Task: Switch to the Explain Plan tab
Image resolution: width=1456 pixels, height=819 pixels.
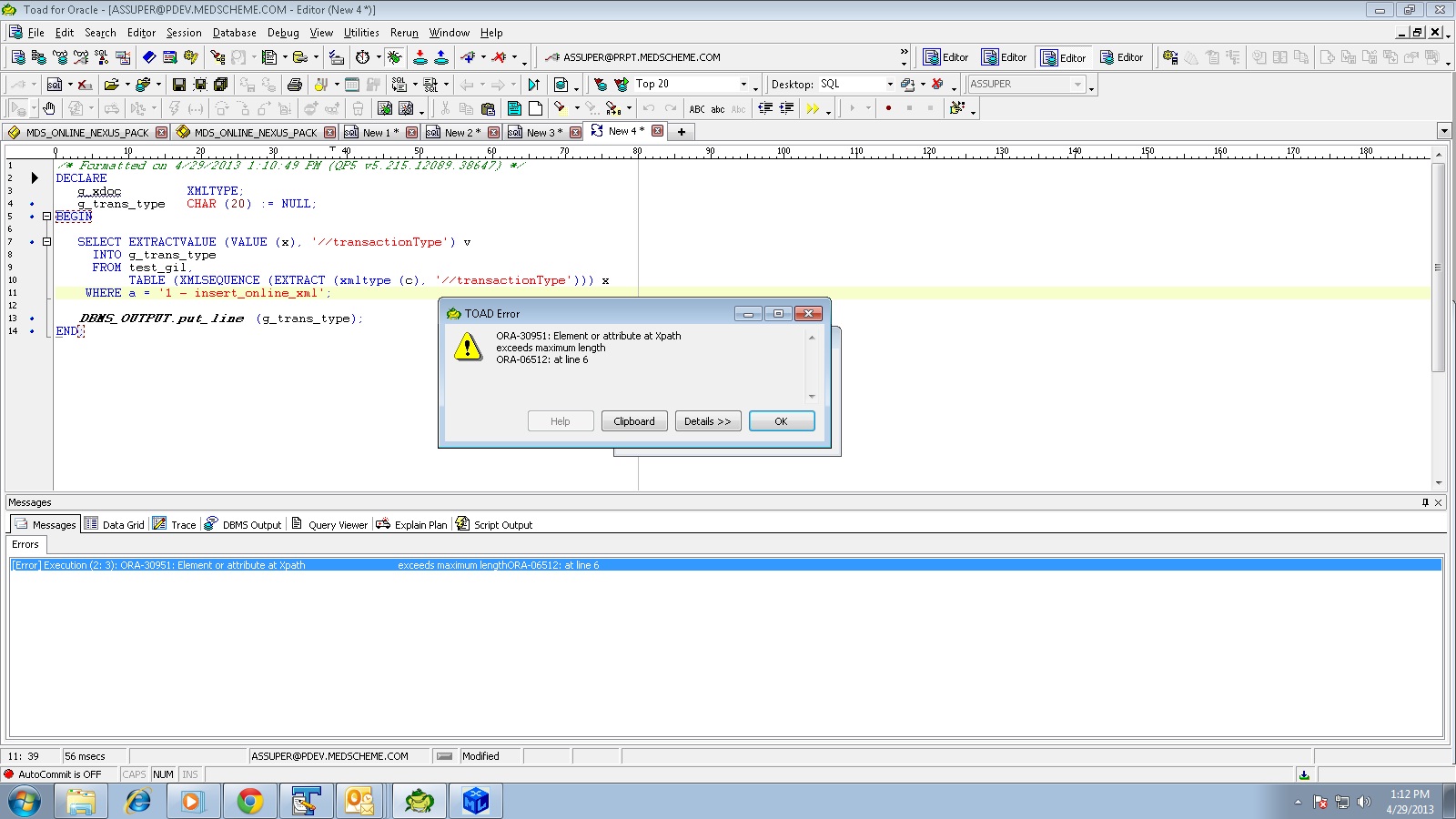Action: [x=411, y=525]
